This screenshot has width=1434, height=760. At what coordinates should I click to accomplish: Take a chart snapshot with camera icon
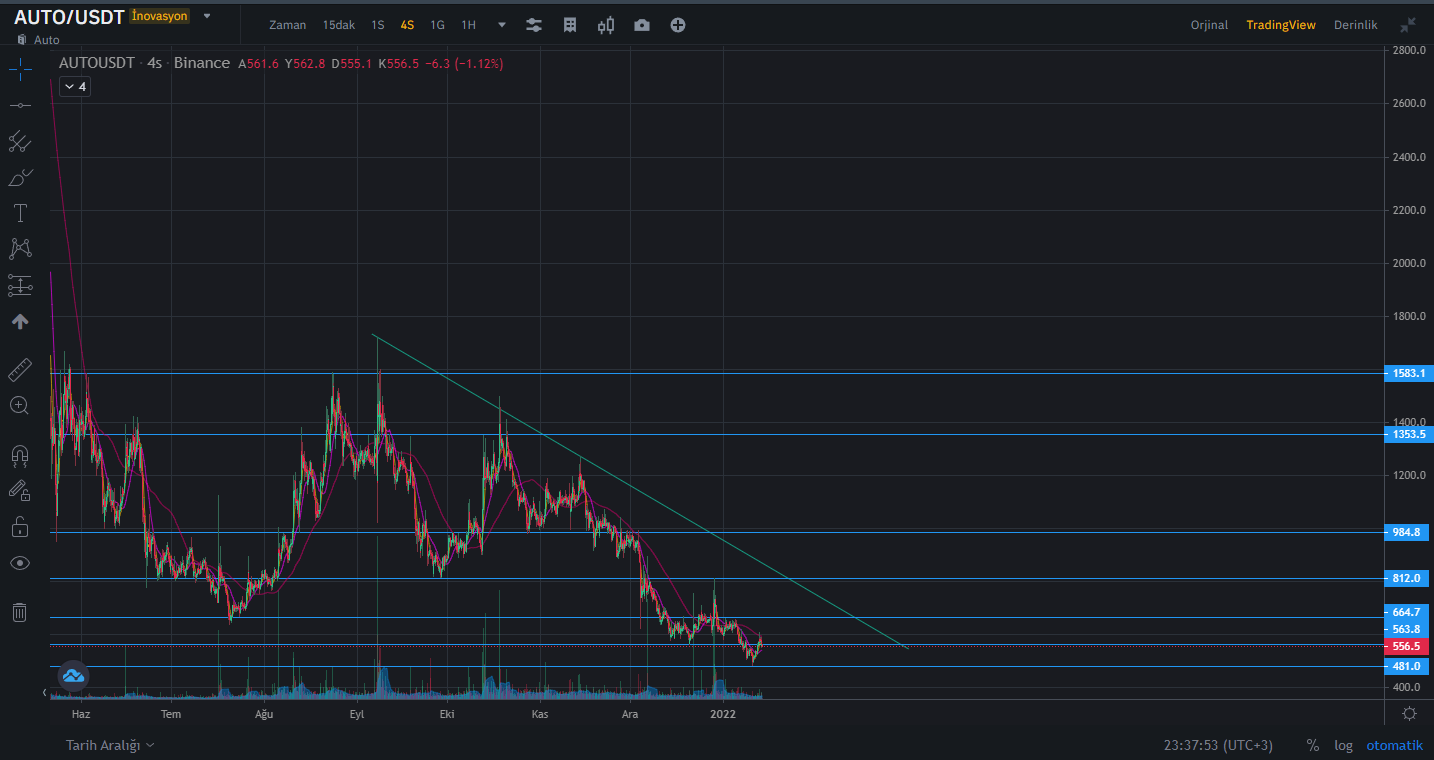pyautogui.click(x=642, y=25)
